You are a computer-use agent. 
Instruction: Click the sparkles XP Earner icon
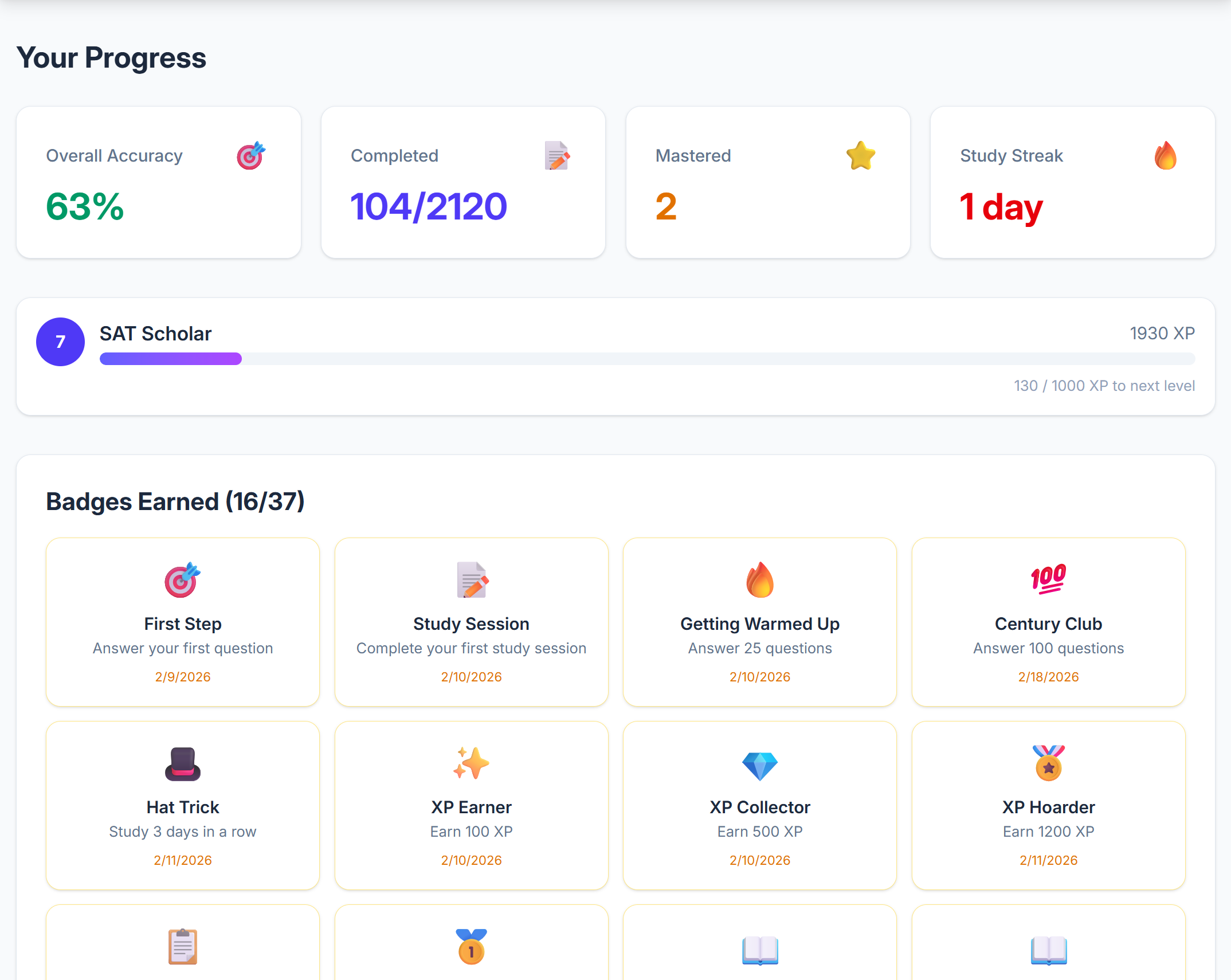click(471, 763)
